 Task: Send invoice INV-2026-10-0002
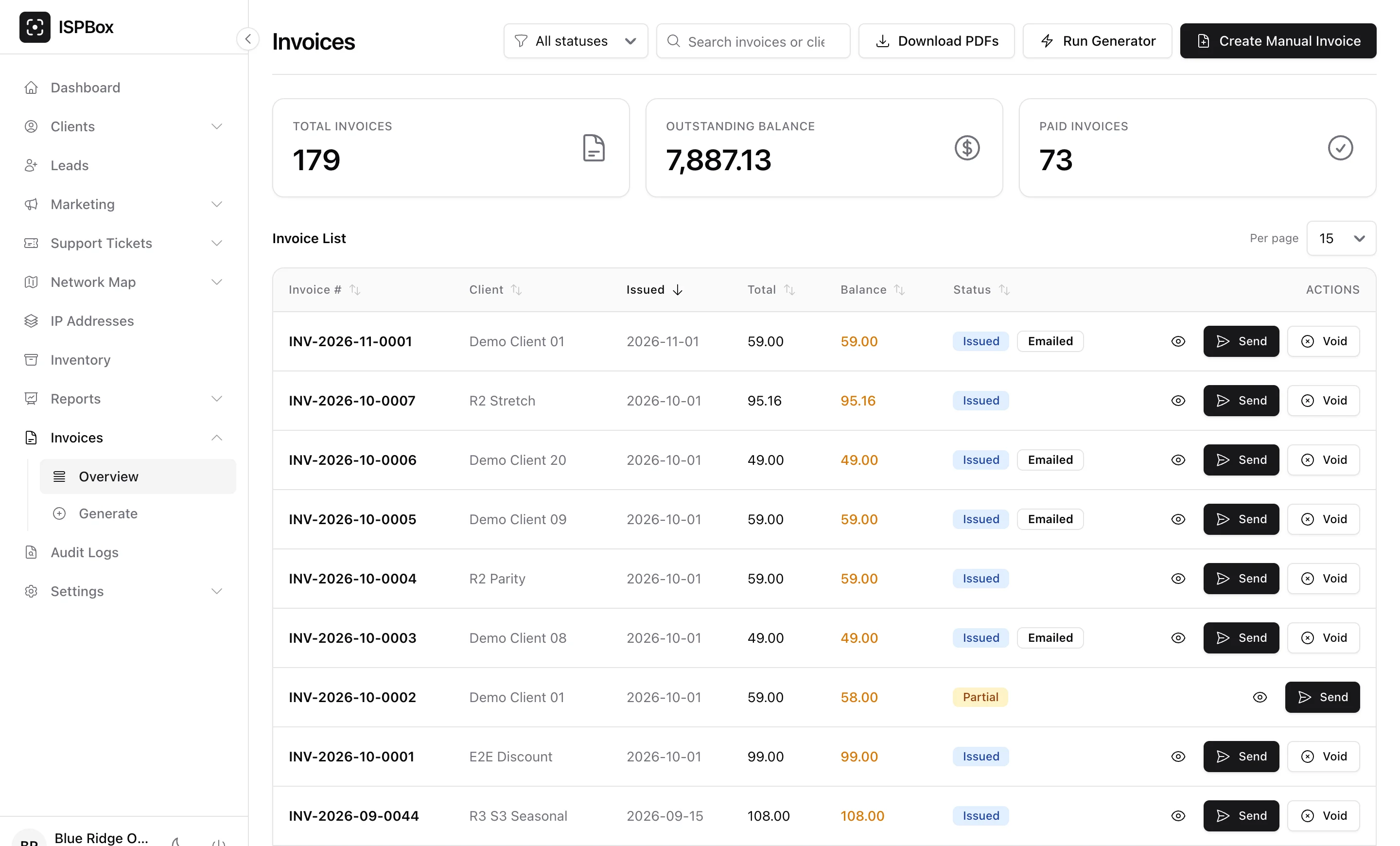(x=1322, y=697)
